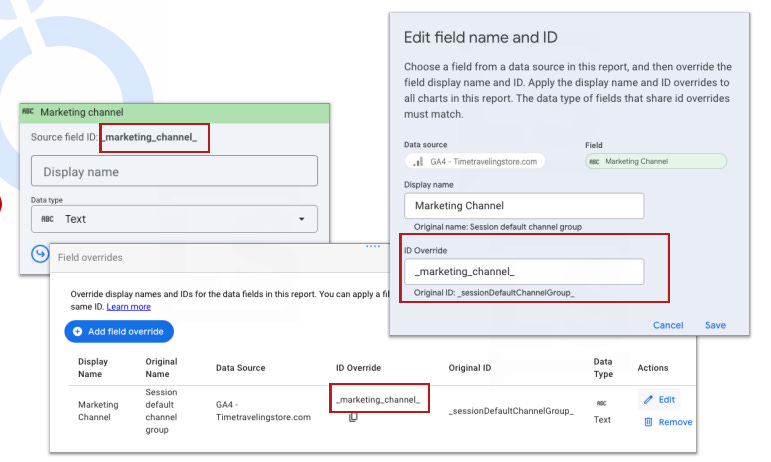Screen dimensions: 771x462
Task: Click the Original ID: _sessionDefaultChannelGroup_ note
Action: (x=494, y=292)
